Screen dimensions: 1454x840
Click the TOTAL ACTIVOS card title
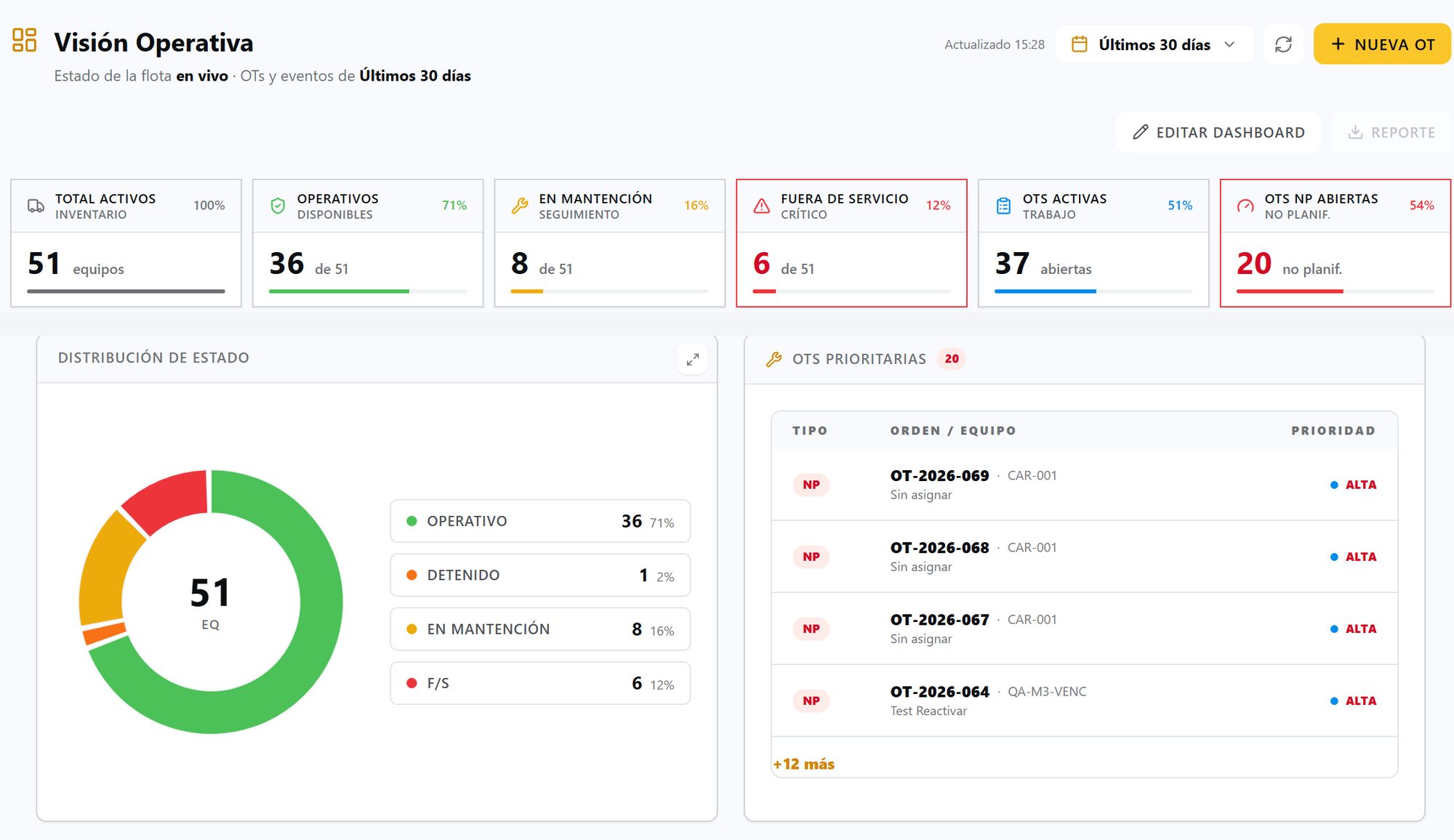click(105, 198)
